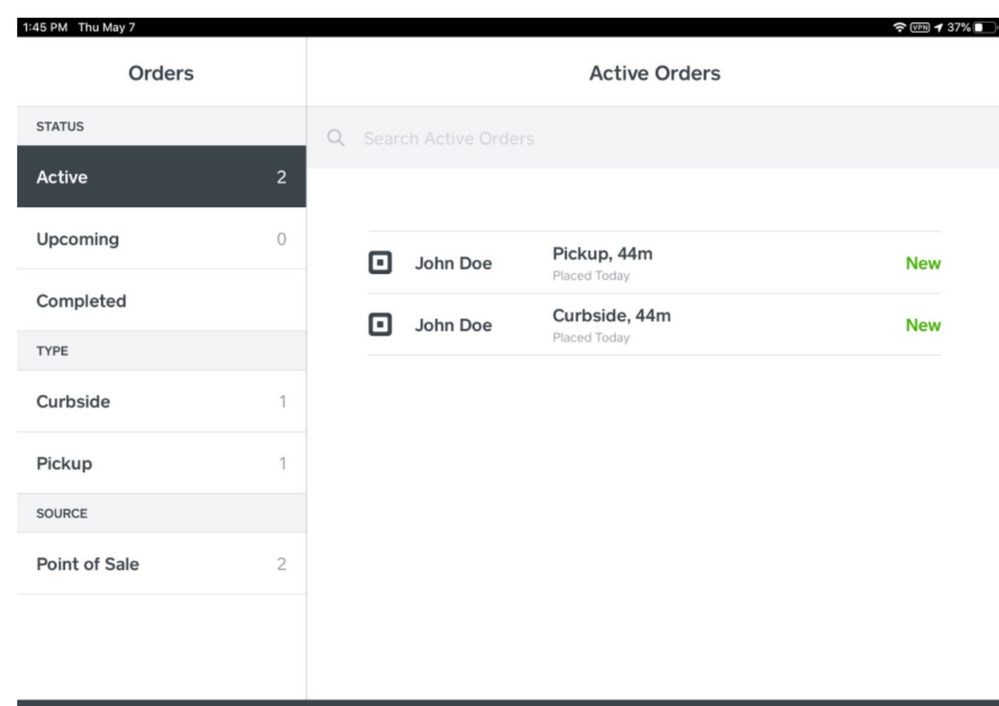Click the Active Orders heading
Viewport: 999px width, 706px height.
pyautogui.click(x=654, y=73)
